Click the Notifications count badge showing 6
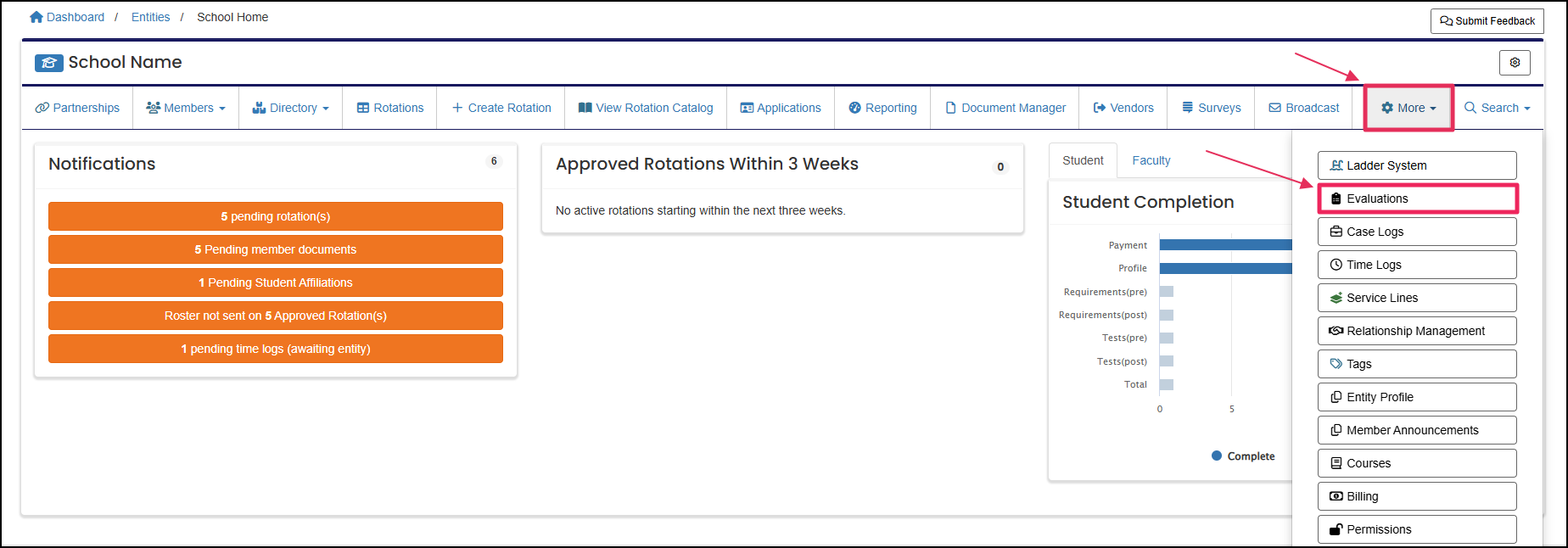The width and height of the screenshot is (1568, 548). tap(494, 161)
